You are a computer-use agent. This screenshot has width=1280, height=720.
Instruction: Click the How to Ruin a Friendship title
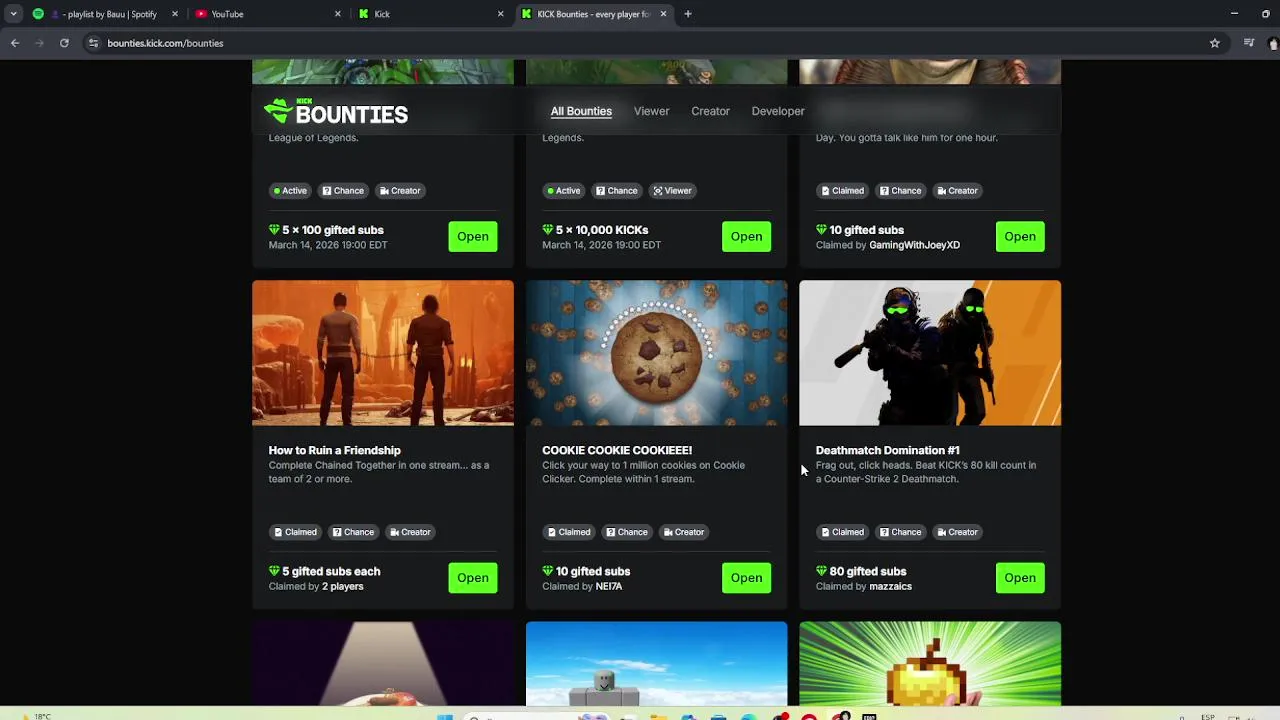point(334,450)
